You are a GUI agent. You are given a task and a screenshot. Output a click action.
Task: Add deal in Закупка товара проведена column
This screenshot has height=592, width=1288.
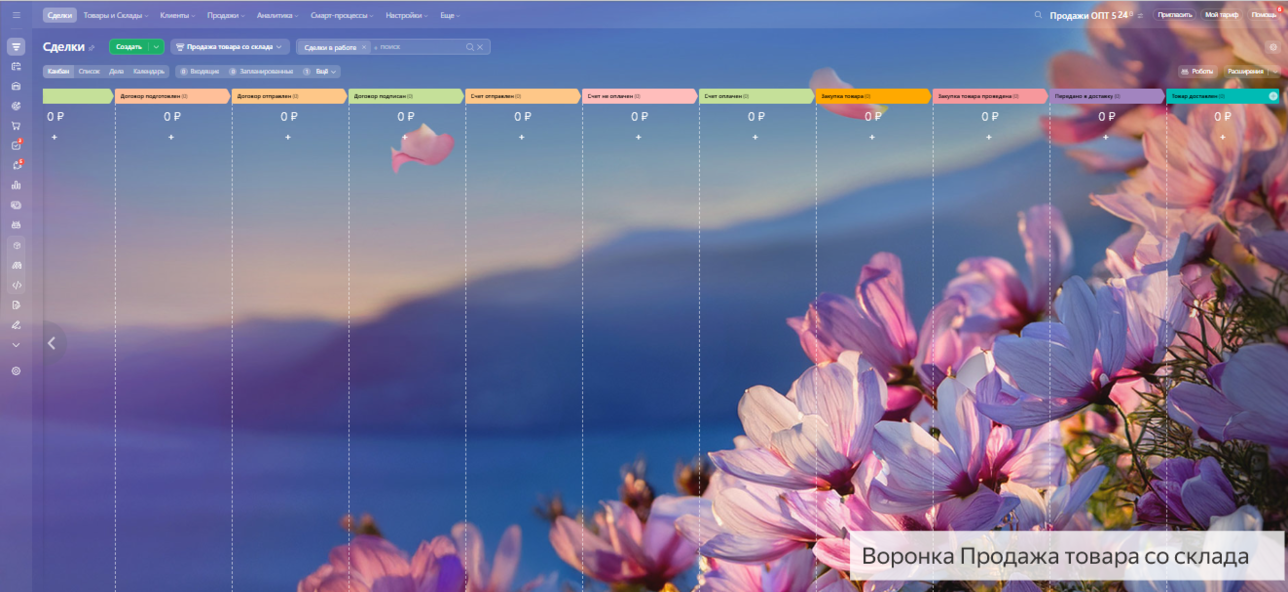(989, 137)
